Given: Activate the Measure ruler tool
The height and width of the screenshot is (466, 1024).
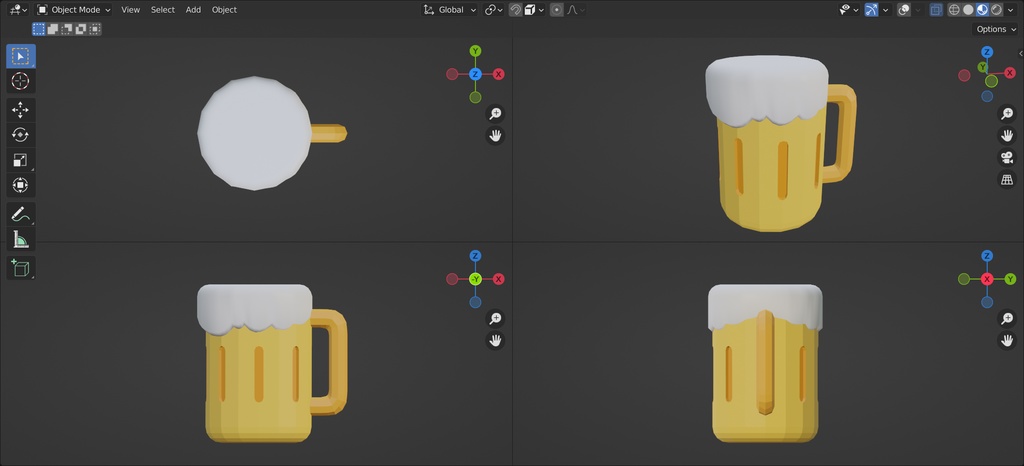Looking at the screenshot, I should pyautogui.click(x=21, y=239).
